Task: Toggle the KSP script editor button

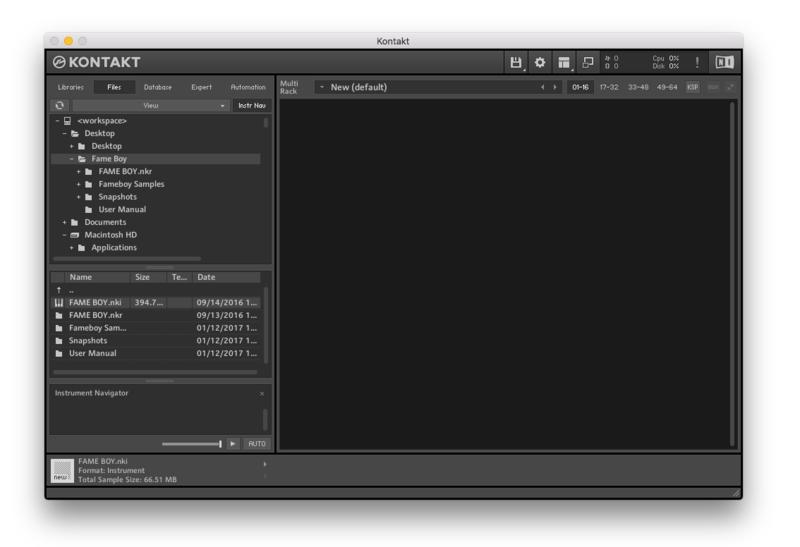Action: pyautogui.click(x=692, y=87)
